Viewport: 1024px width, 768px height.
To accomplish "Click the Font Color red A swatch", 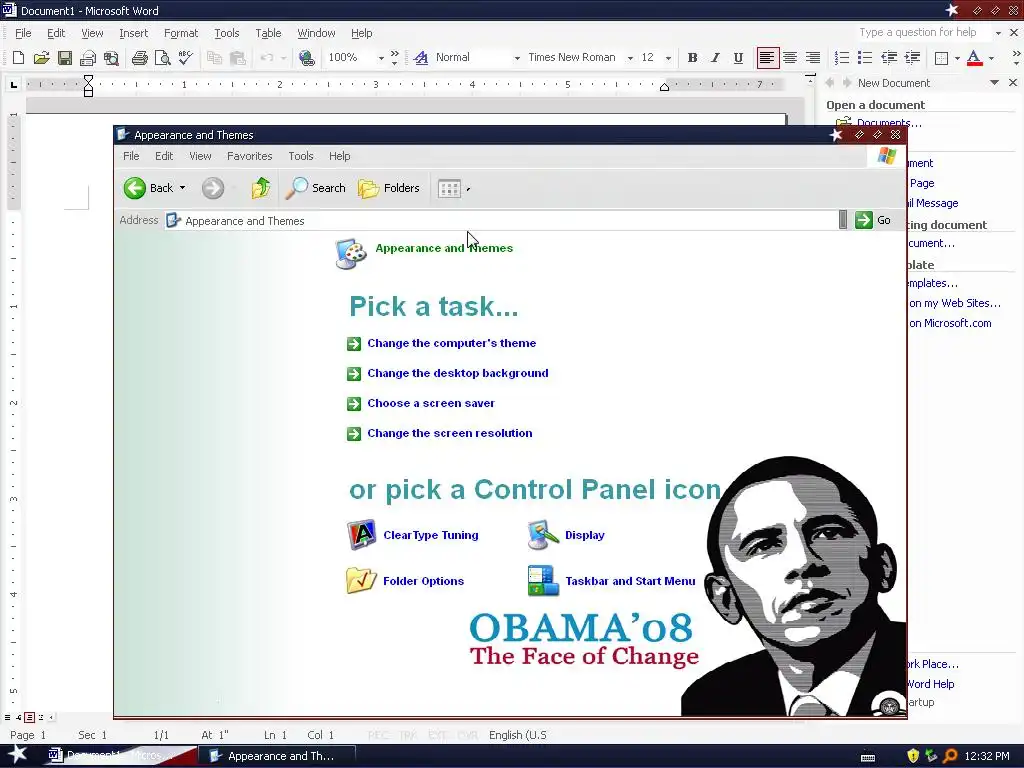I will point(974,58).
